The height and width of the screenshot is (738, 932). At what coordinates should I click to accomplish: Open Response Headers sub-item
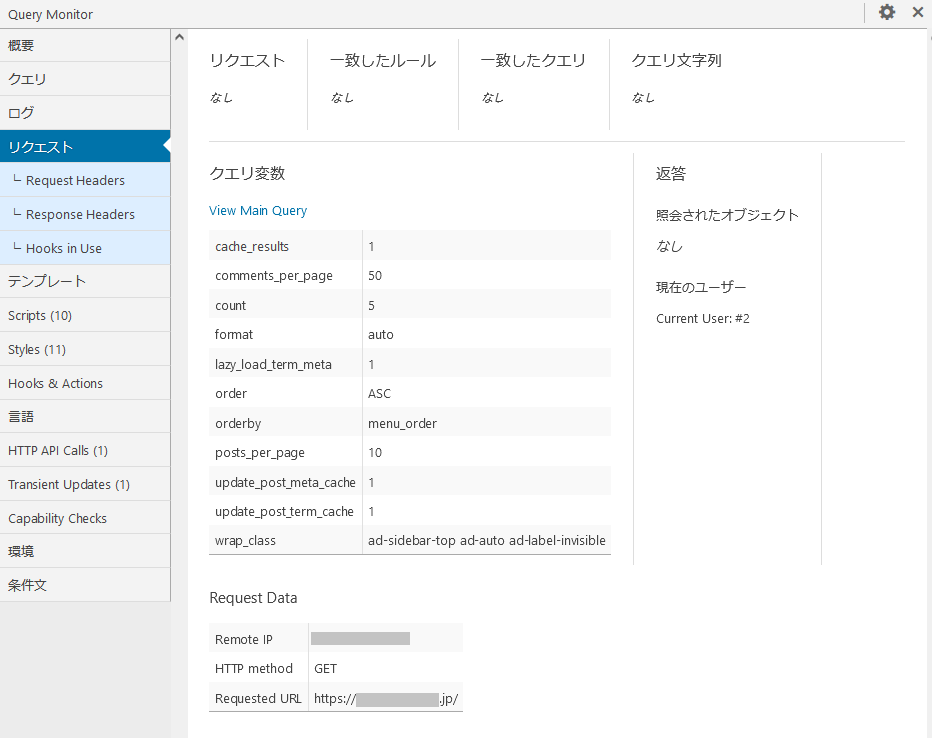tap(84, 215)
